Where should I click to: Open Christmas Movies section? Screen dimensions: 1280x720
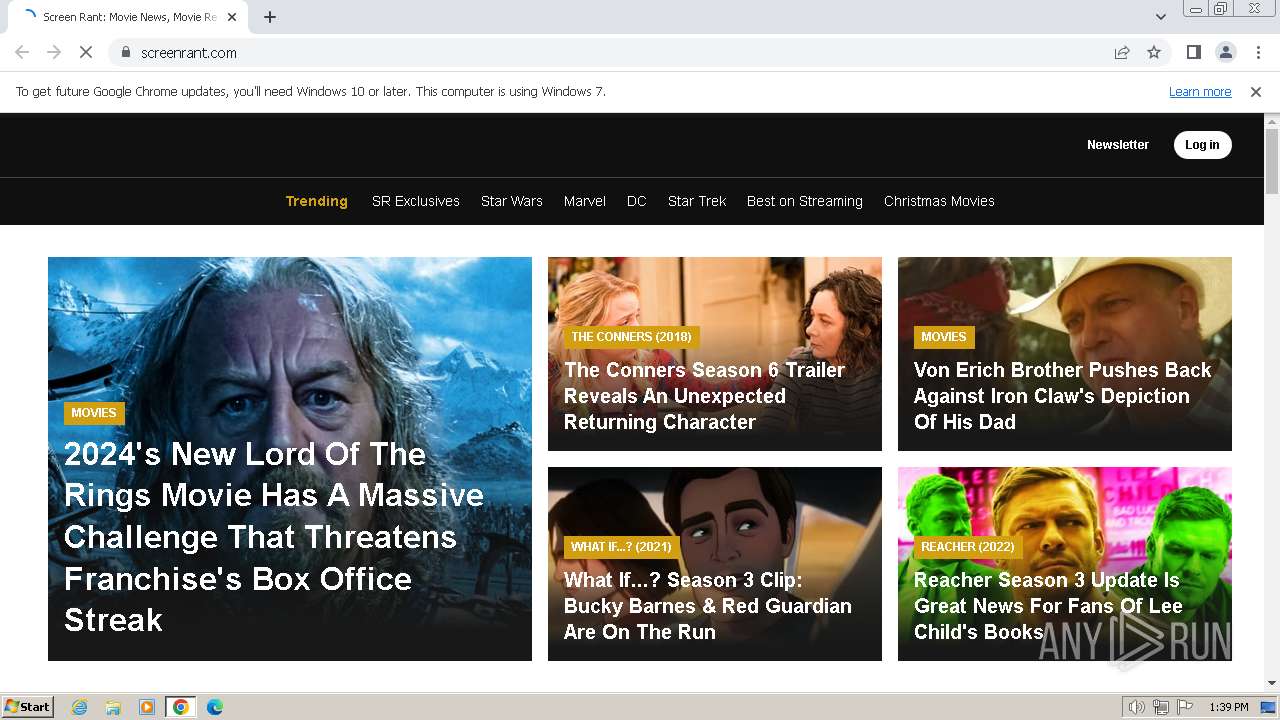click(x=939, y=201)
